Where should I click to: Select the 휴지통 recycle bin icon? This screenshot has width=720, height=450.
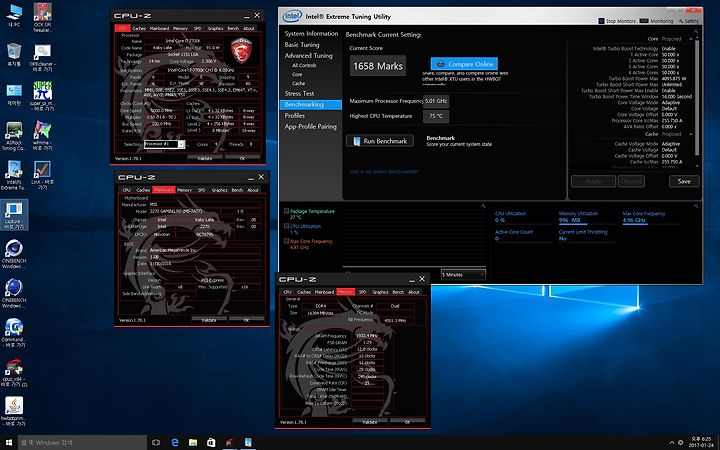click(14, 55)
